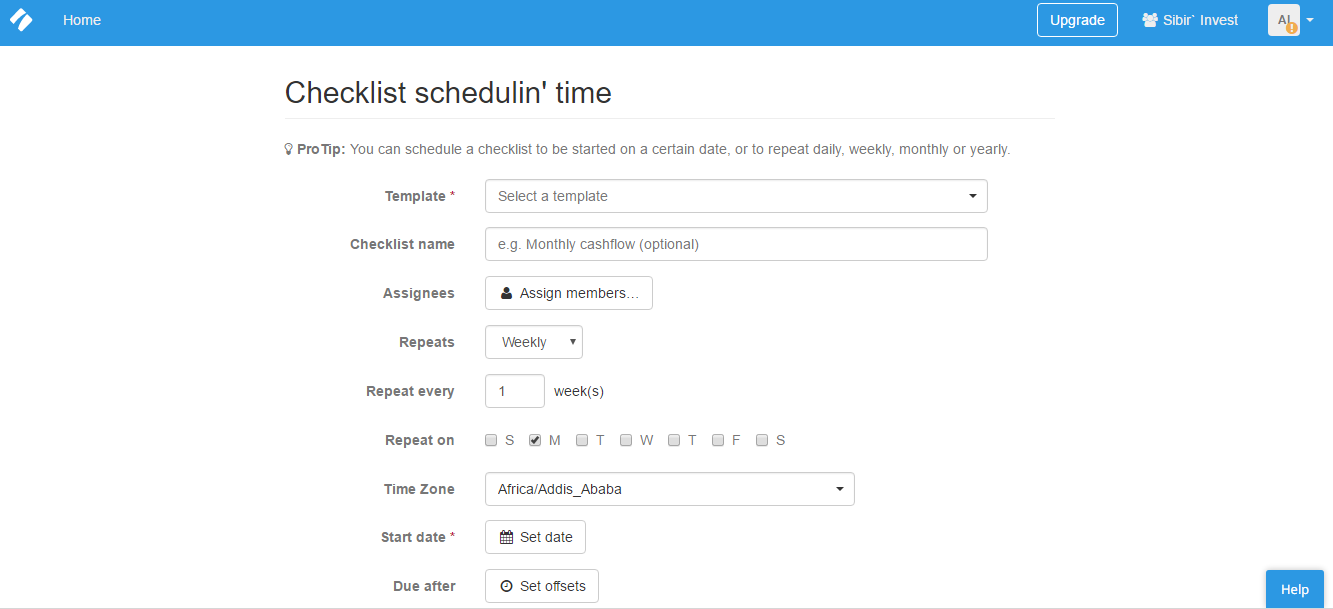Viewport: 1333px width, 609px height.
Task: Uncheck the Monday repeat checkbox
Action: (x=535, y=440)
